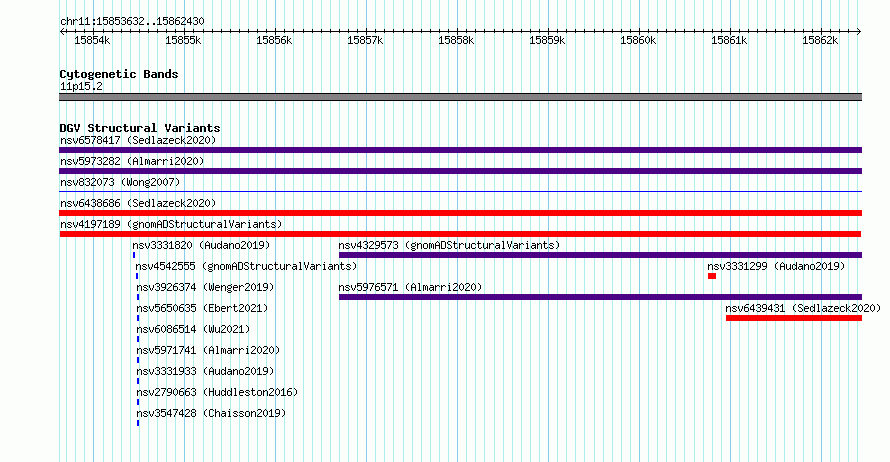Open nsv4542555 (gnomADStructuralVariants) label
Screen dimensions: 890x462
click(246, 266)
